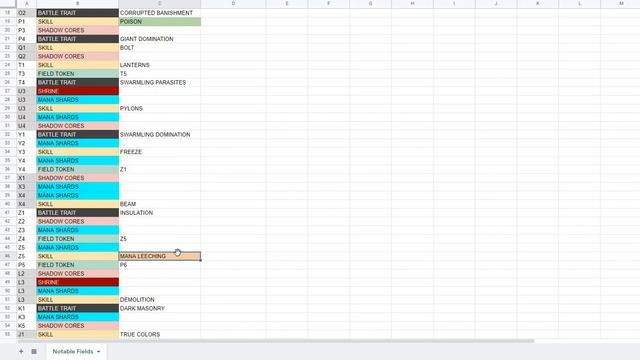Image resolution: width=640 pixels, height=360 pixels.
Task: Select column A header
Action: pos(27,4)
